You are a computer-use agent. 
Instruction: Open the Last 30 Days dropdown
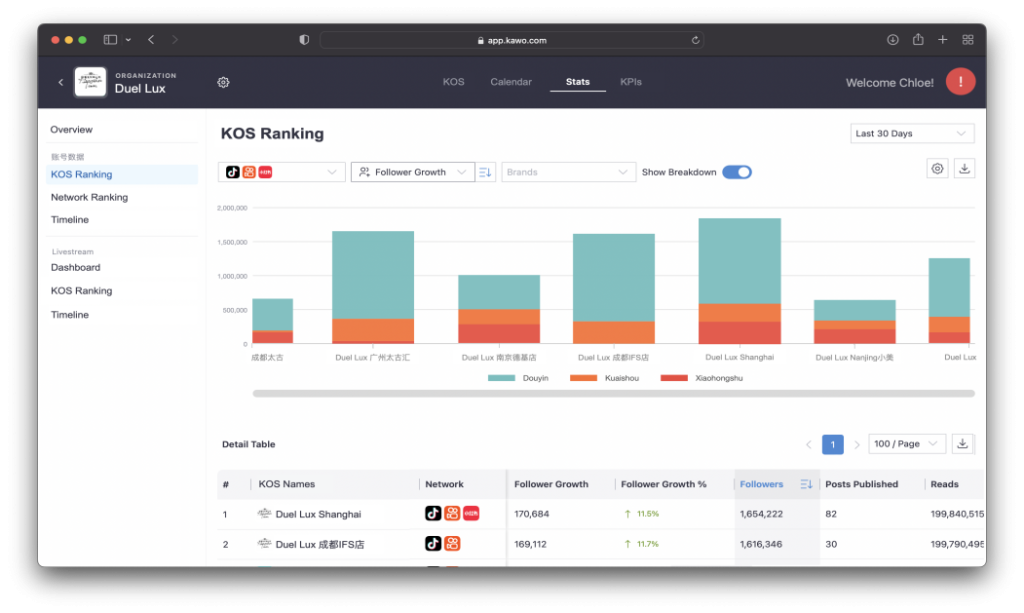click(910, 134)
